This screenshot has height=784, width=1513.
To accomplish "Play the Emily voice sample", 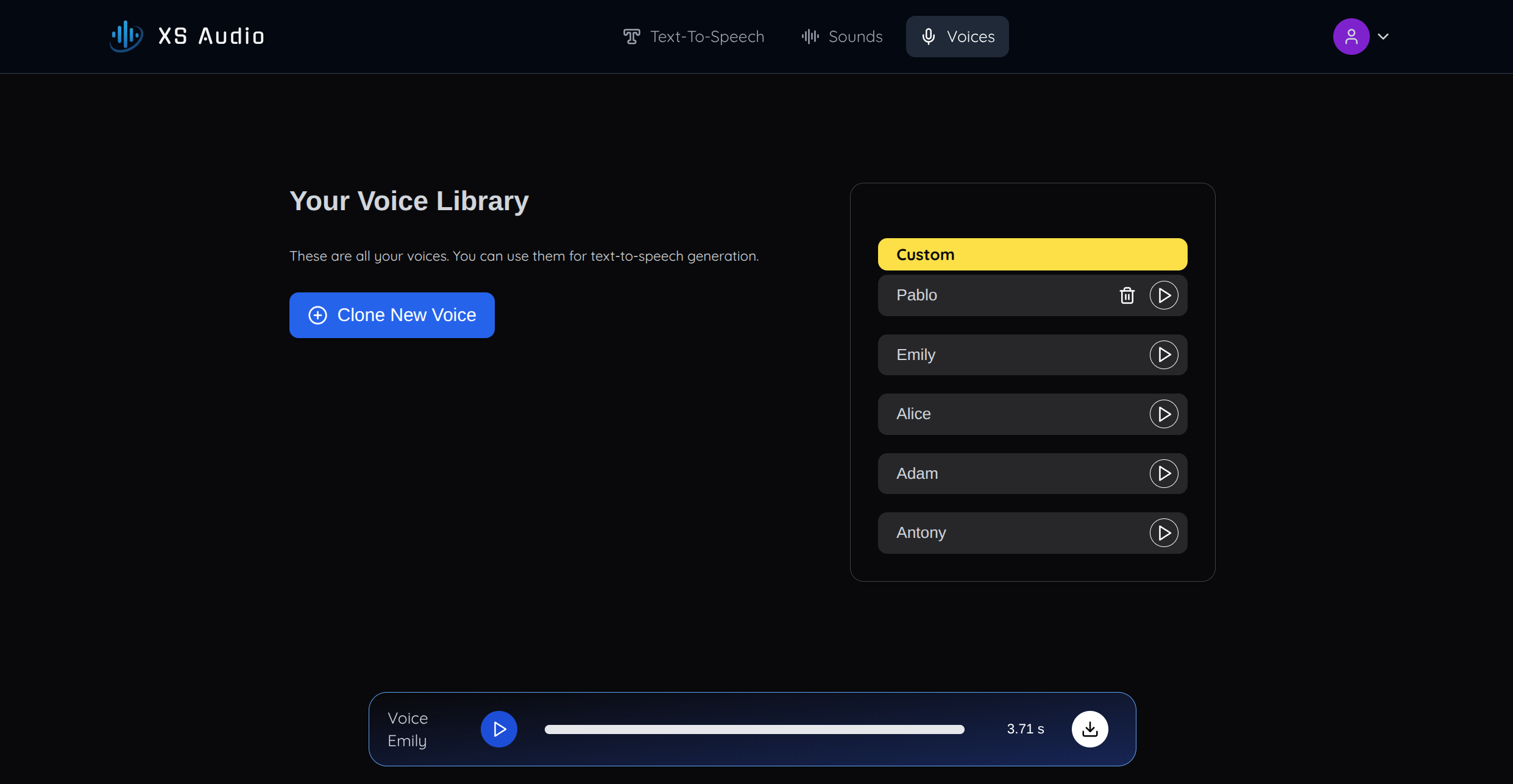I will pyautogui.click(x=1164, y=355).
